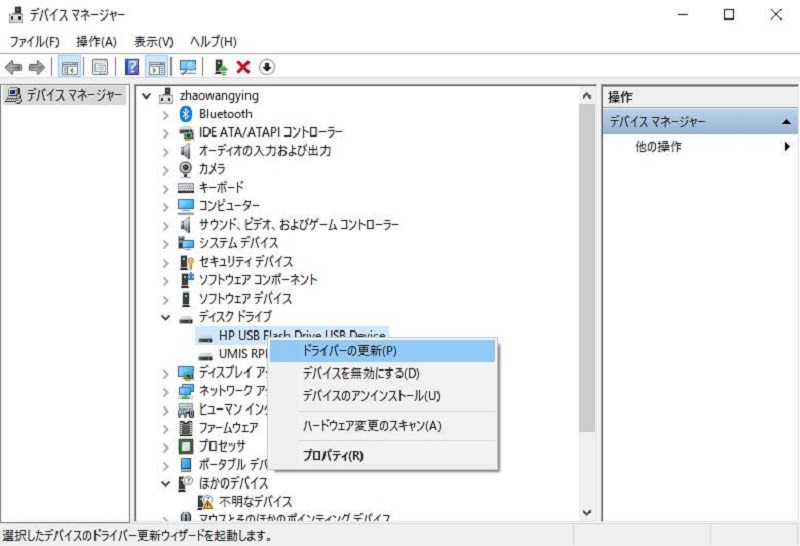
Task: Click the vertical scrollbar thumb in device tree
Action: (587, 268)
